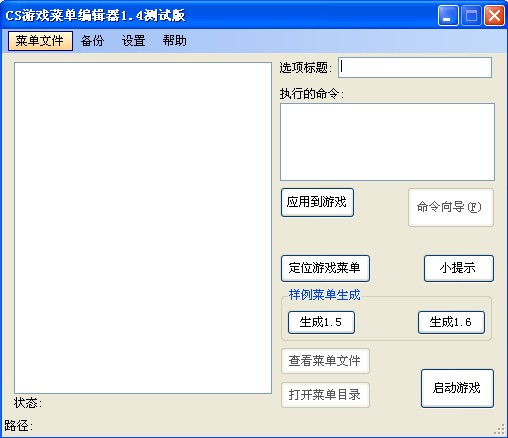Show the 小提示 tips
This screenshot has height=438, width=508.
point(459,268)
